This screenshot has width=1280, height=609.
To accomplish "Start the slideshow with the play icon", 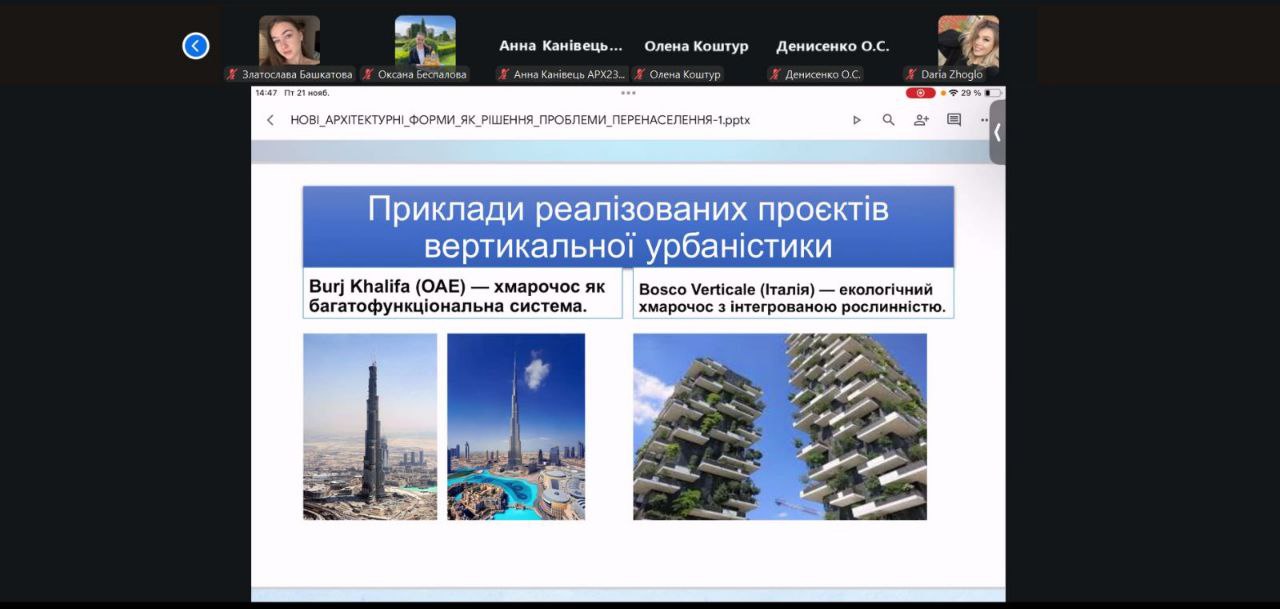I will (856, 120).
